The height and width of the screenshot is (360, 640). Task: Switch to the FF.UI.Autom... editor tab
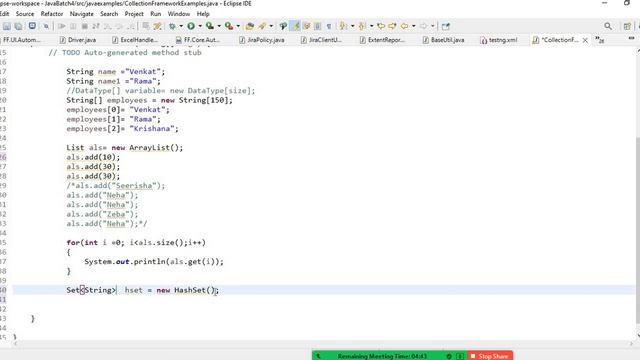pos(21,40)
